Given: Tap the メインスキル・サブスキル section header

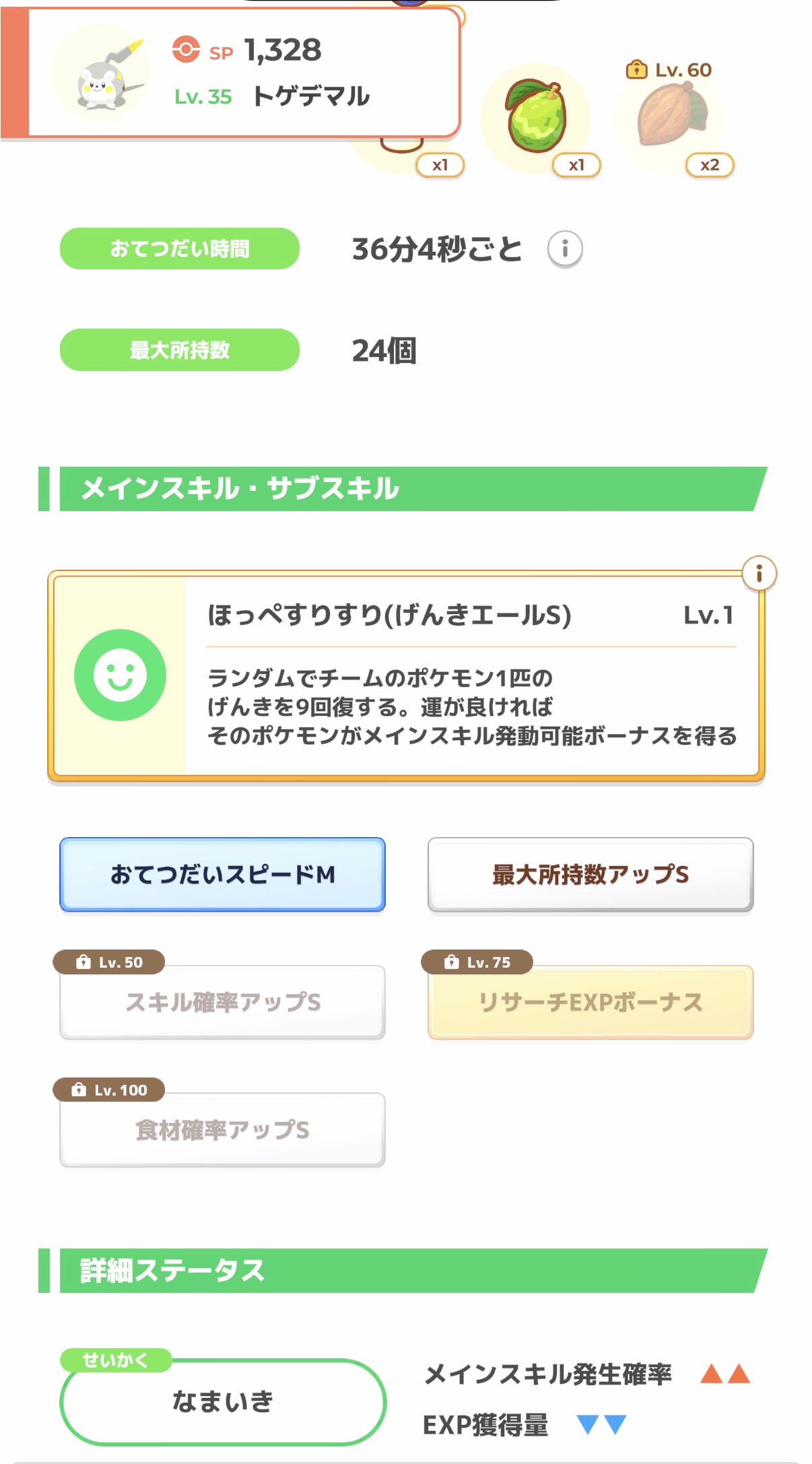Looking at the screenshot, I should pyautogui.click(x=404, y=489).
